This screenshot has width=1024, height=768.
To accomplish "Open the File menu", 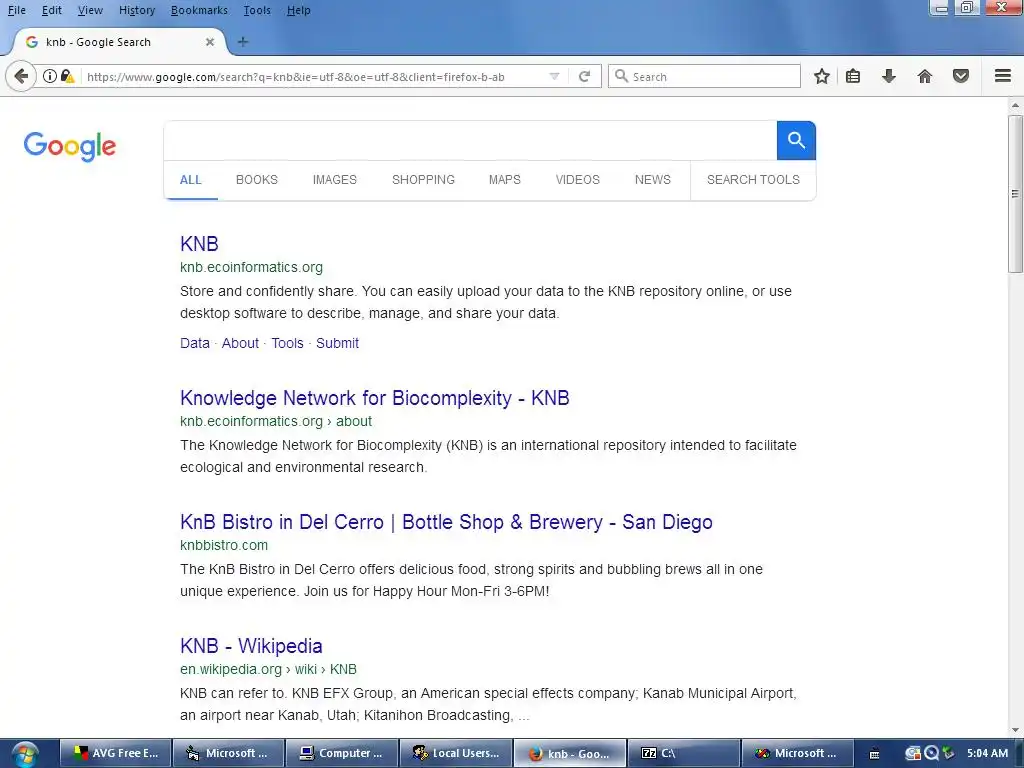I will coord(16,10).
